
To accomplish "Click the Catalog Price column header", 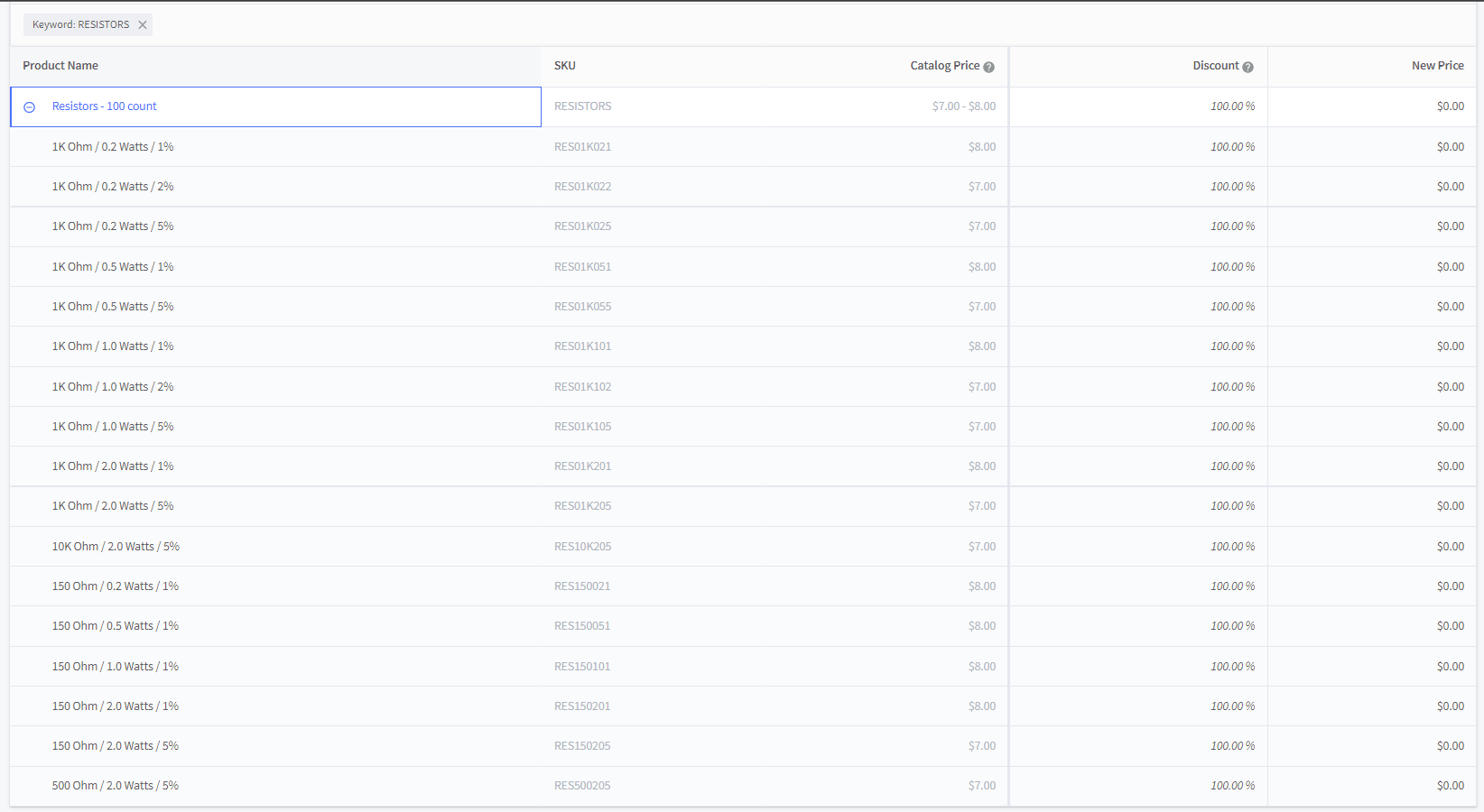I will click(944, 66).
